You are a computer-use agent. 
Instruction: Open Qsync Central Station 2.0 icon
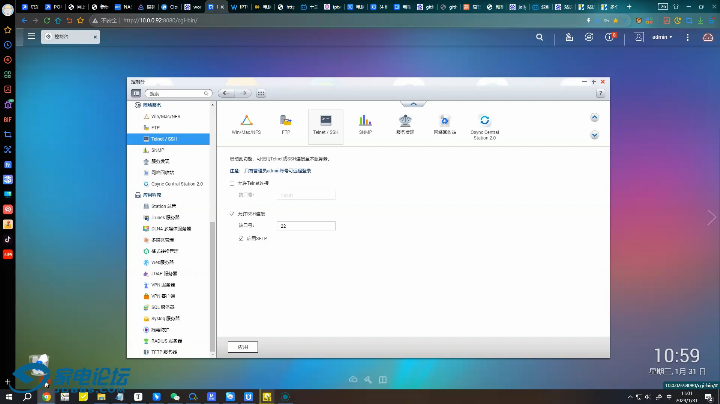(x=484, y=127)
